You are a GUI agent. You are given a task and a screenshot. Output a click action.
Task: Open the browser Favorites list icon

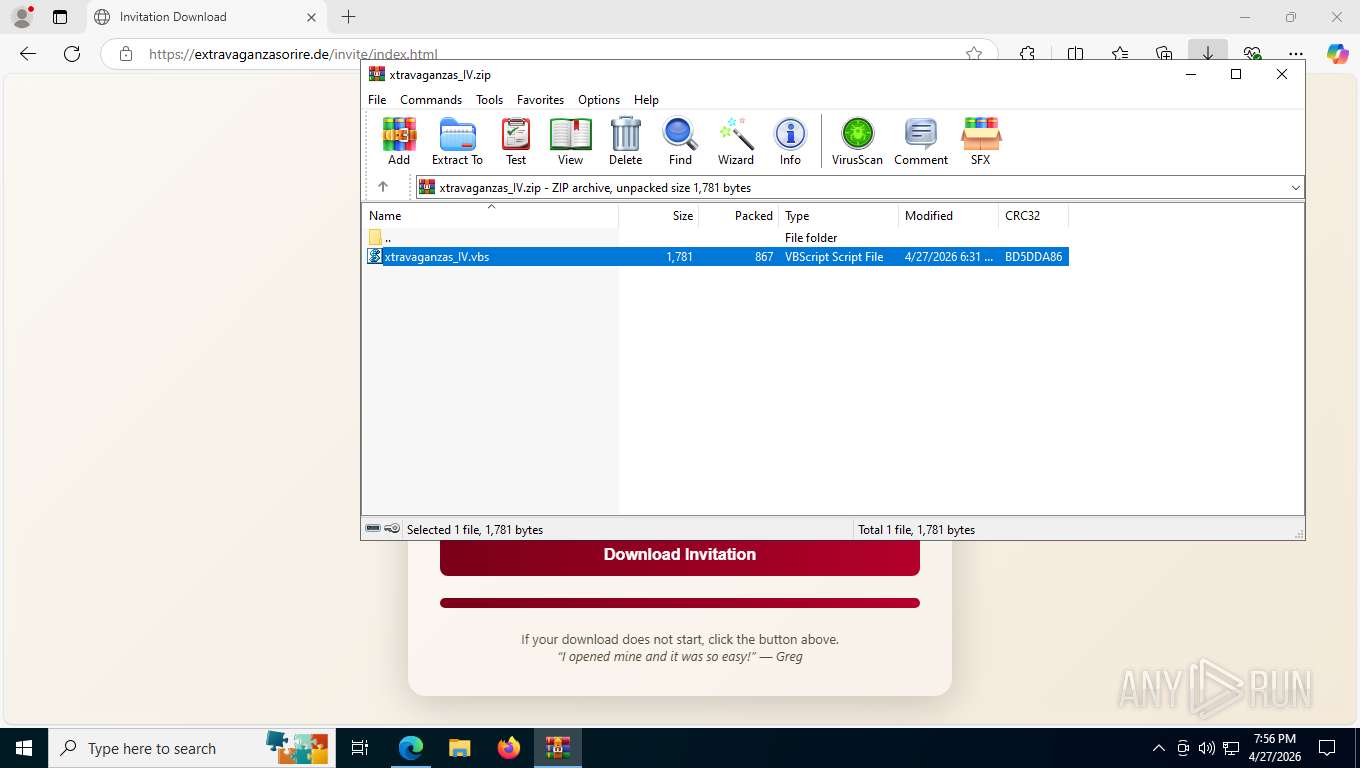[1119, 54]
